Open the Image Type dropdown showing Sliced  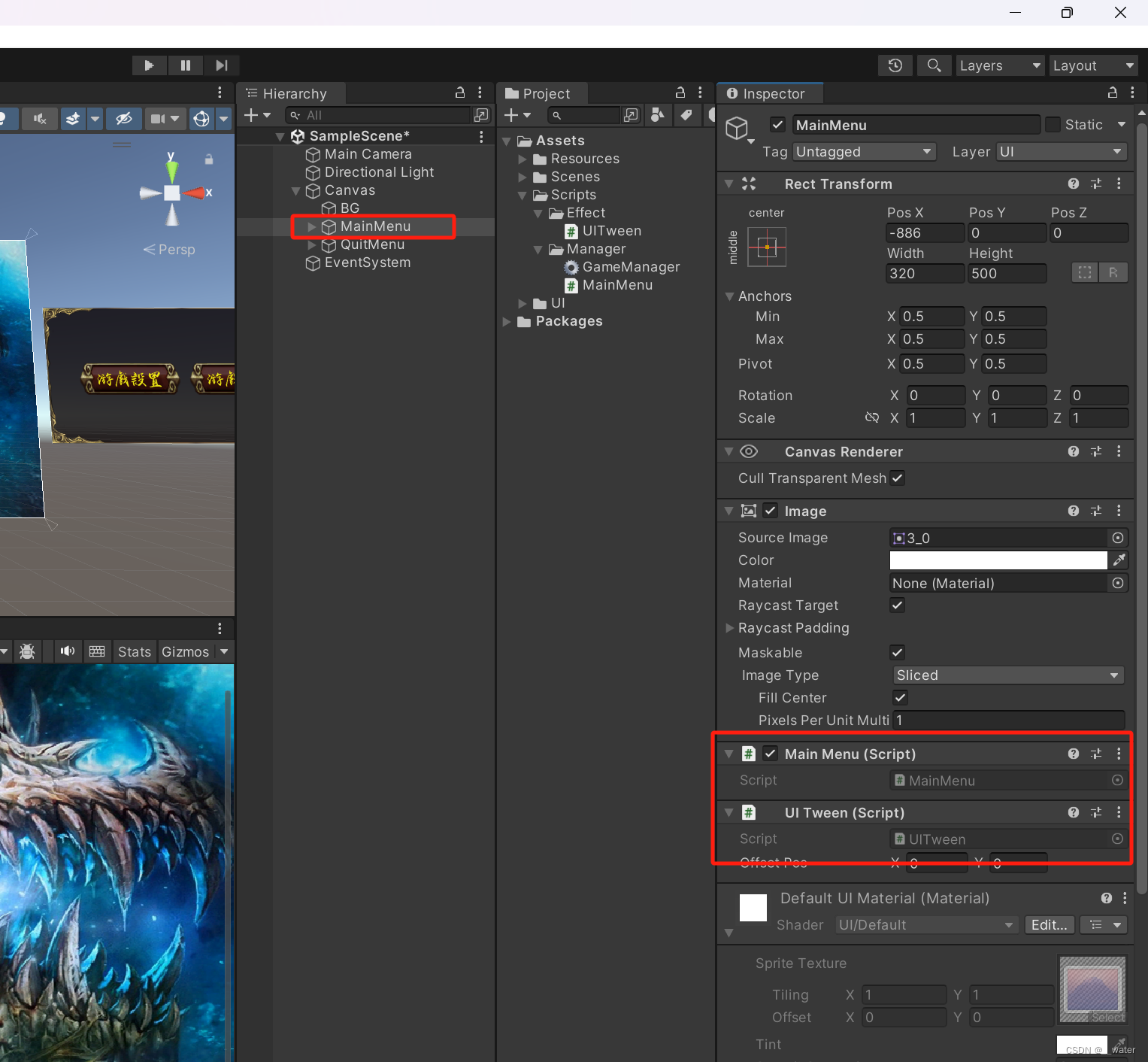click(x=1008, y=675)
